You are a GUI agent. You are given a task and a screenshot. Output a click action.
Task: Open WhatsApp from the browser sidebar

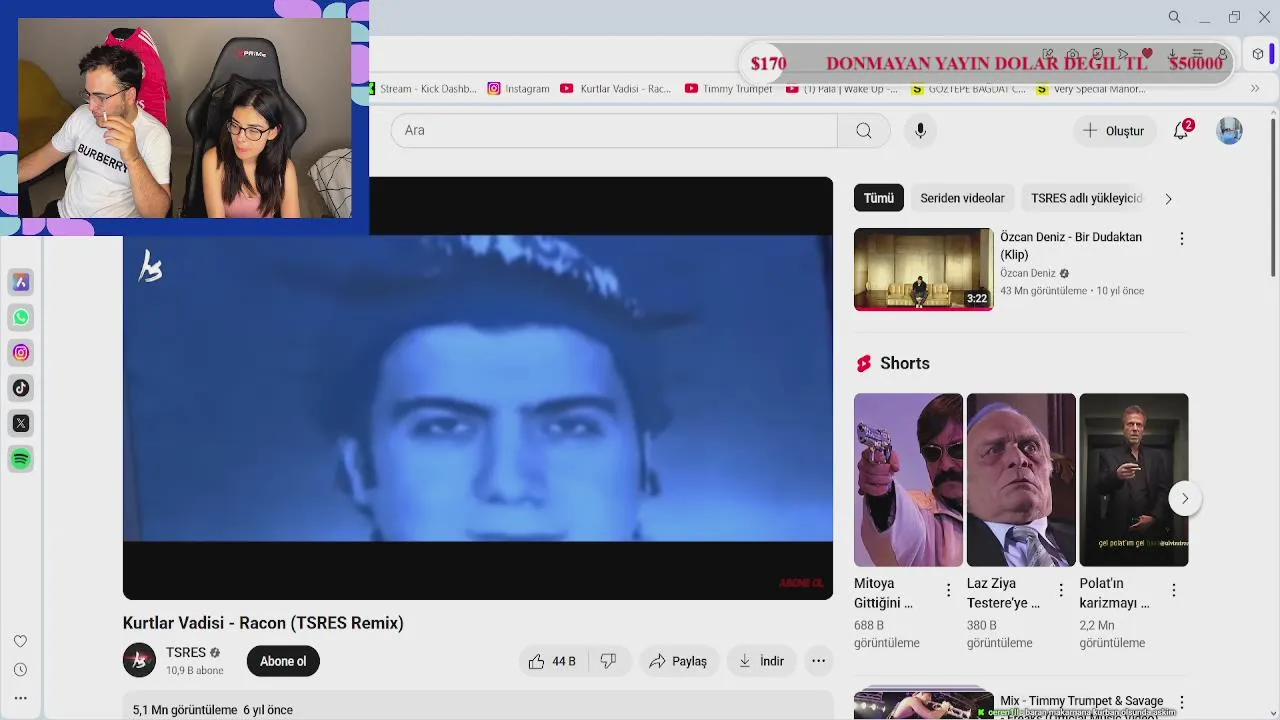coord(21,318)
